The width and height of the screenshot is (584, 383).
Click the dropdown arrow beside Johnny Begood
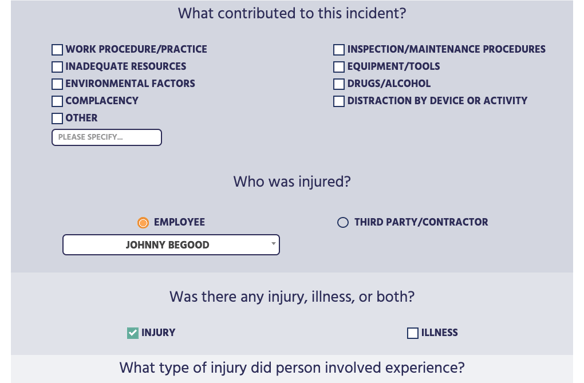[x=273, y=244]
